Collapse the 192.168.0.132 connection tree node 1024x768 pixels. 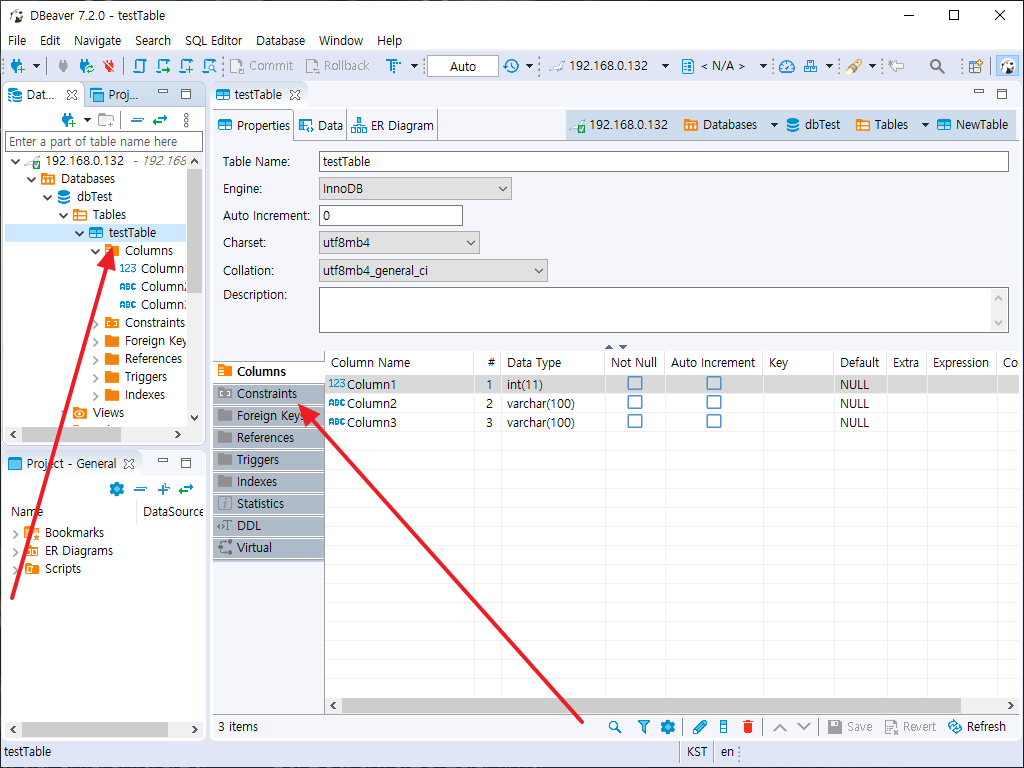[16, 161]
